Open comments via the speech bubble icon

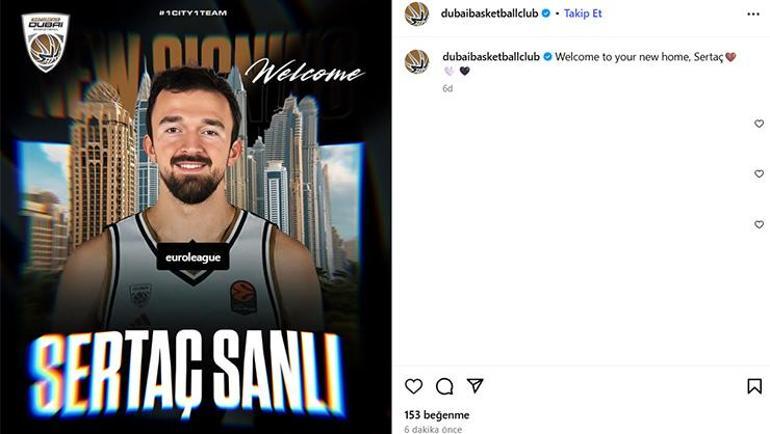[x=444, y=386]
